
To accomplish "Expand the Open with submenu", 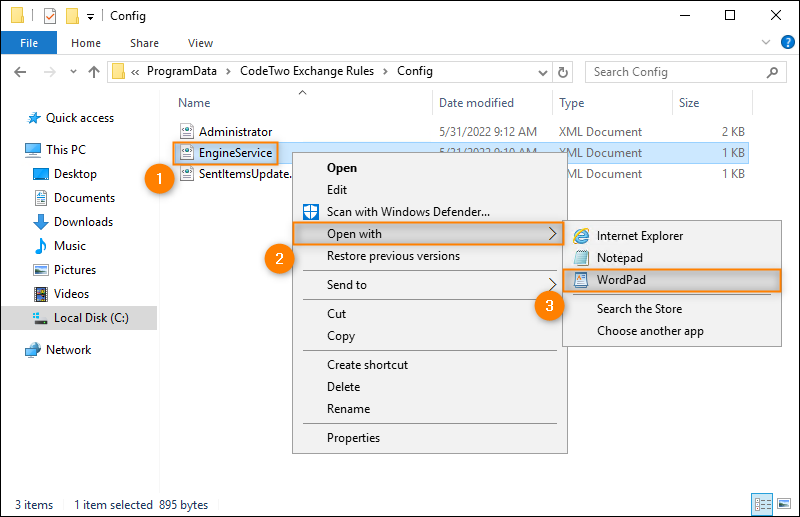I will pyautogui.click(x=429, y=234).
